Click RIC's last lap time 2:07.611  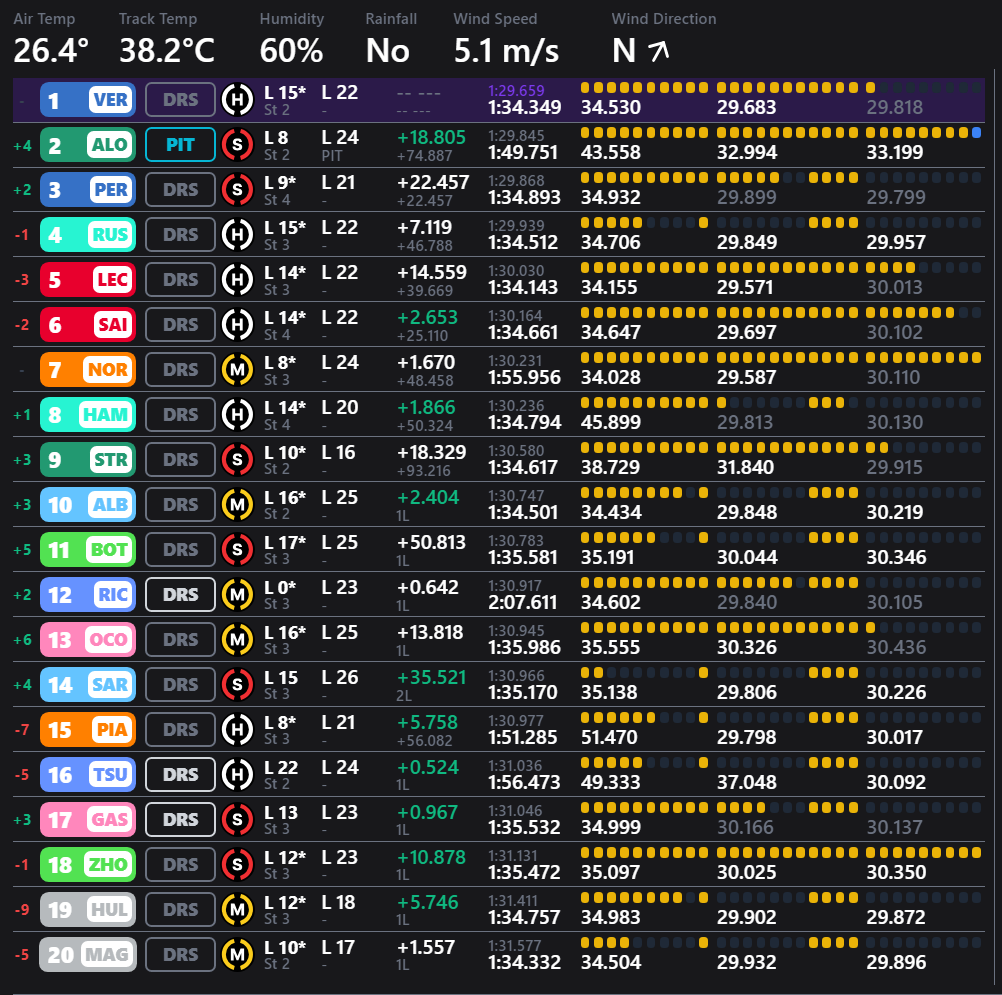click(523, 602)
